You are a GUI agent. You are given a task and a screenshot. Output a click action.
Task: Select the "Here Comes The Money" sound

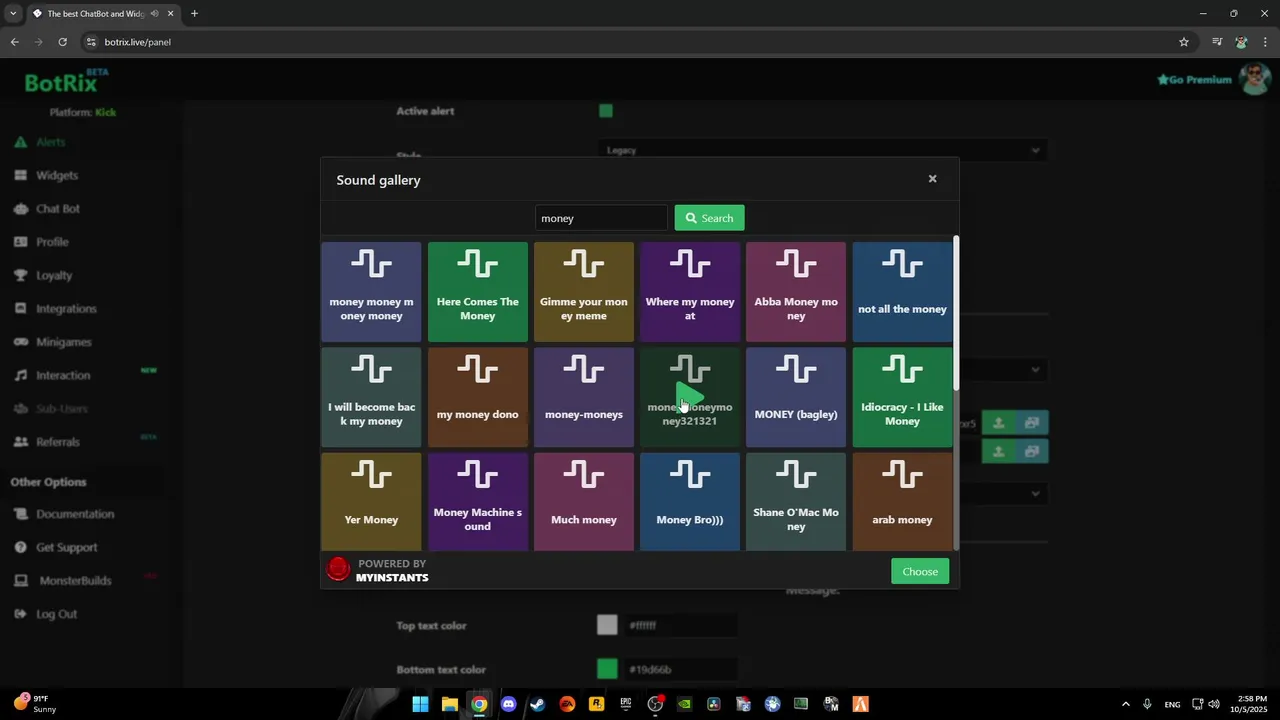click(x=477, y=291)
